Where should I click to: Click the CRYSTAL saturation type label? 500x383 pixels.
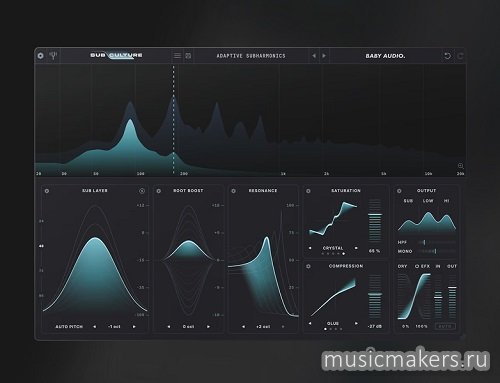333,248
